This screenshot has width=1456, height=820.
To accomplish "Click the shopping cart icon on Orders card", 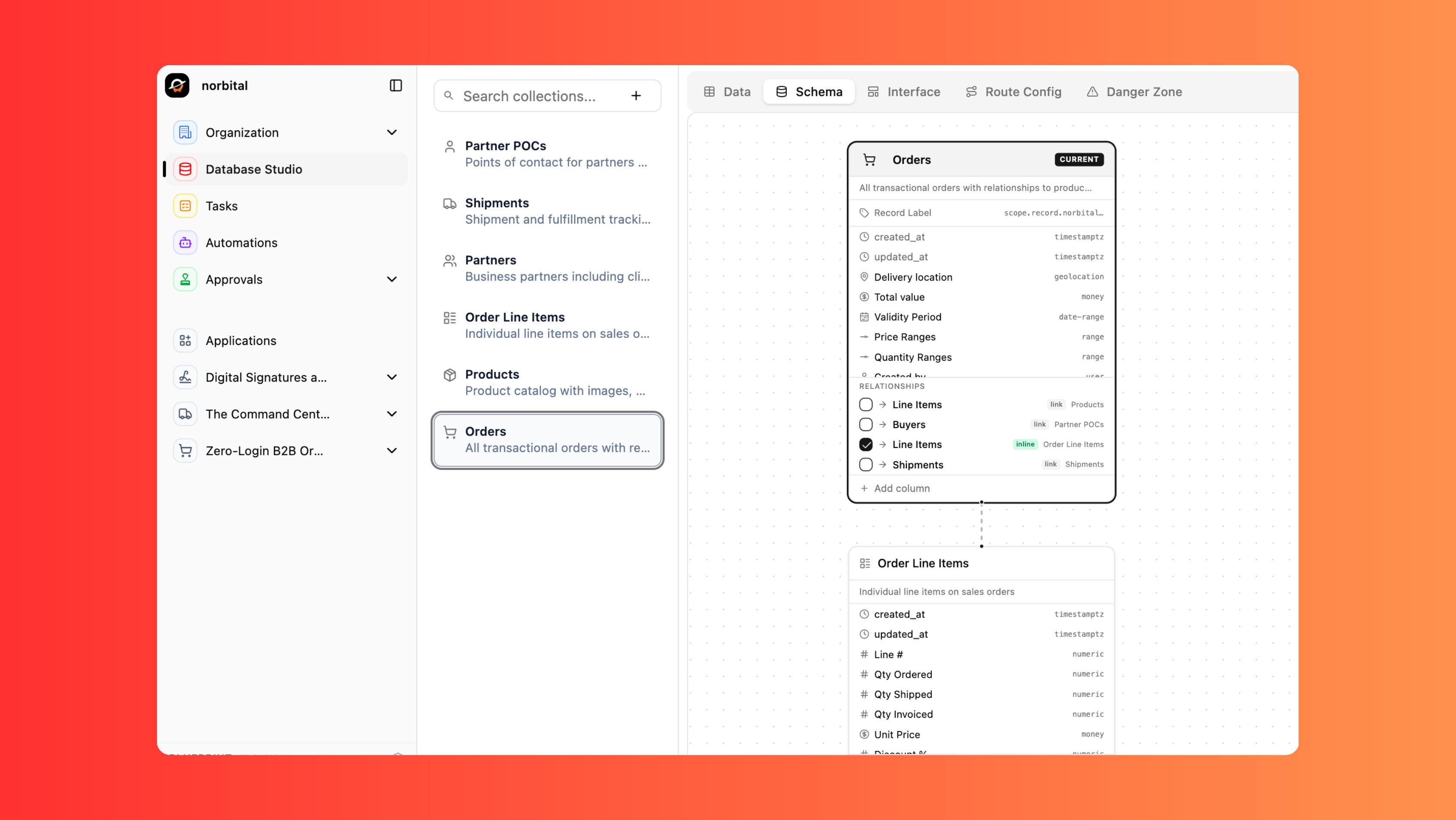I will 869,160.
